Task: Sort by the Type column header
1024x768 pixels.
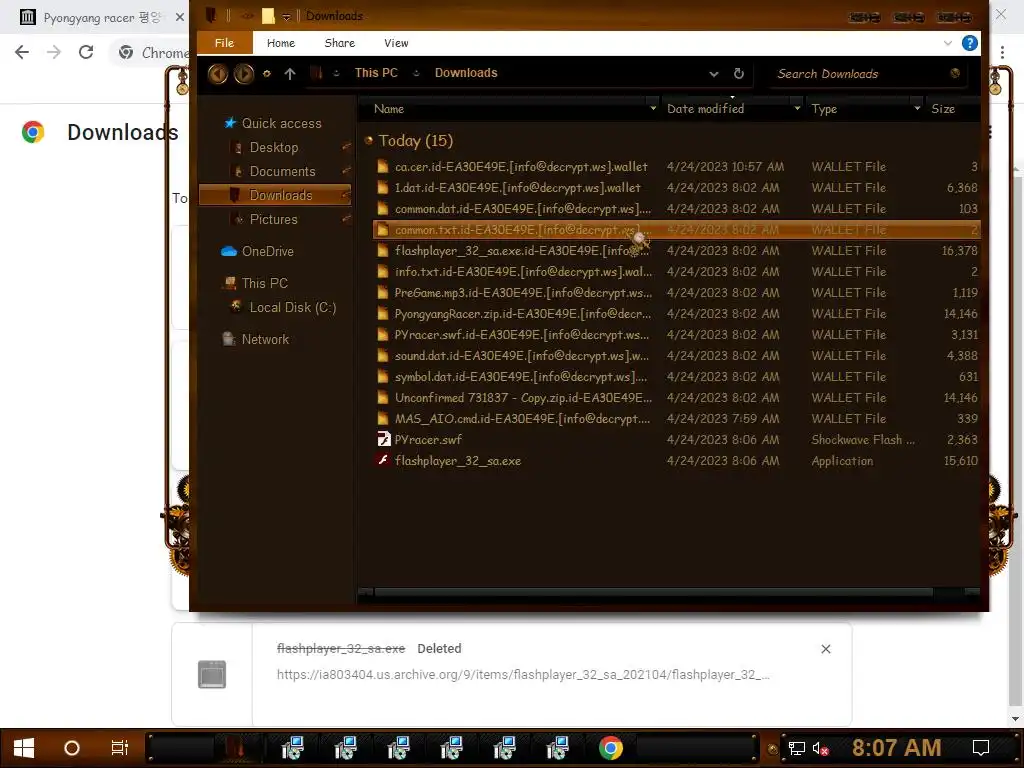Action: coord(824,109)
